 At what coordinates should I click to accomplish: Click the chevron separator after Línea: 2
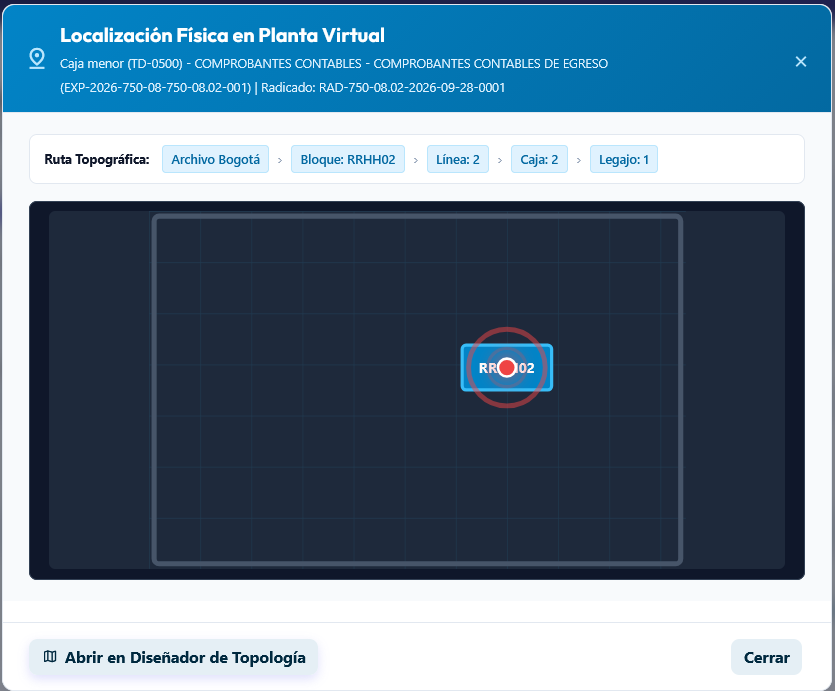coord(500,160)
